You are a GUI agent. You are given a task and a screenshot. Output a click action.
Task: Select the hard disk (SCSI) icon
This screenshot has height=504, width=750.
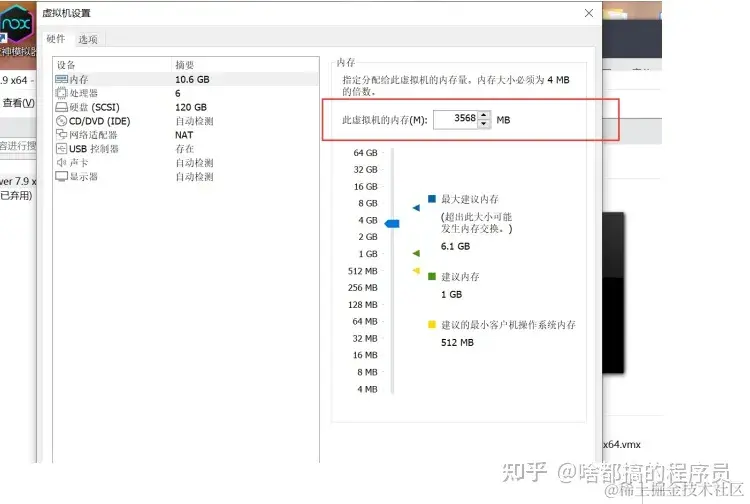click(x=62, y=107)
